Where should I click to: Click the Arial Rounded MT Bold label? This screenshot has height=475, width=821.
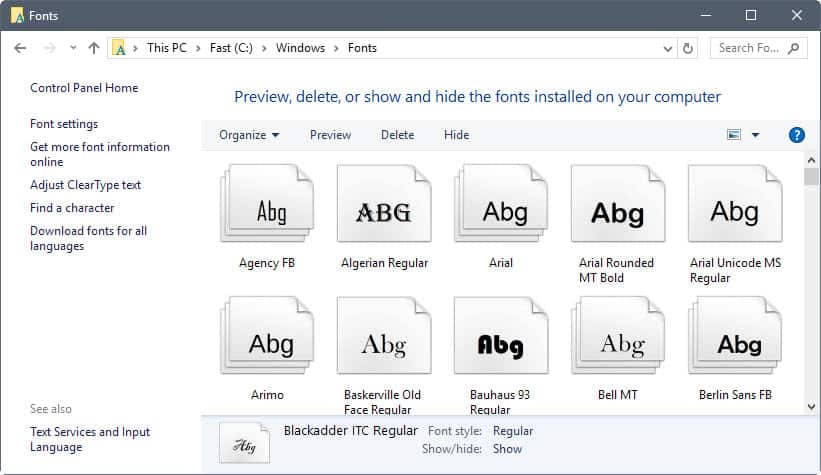[616, 270]
